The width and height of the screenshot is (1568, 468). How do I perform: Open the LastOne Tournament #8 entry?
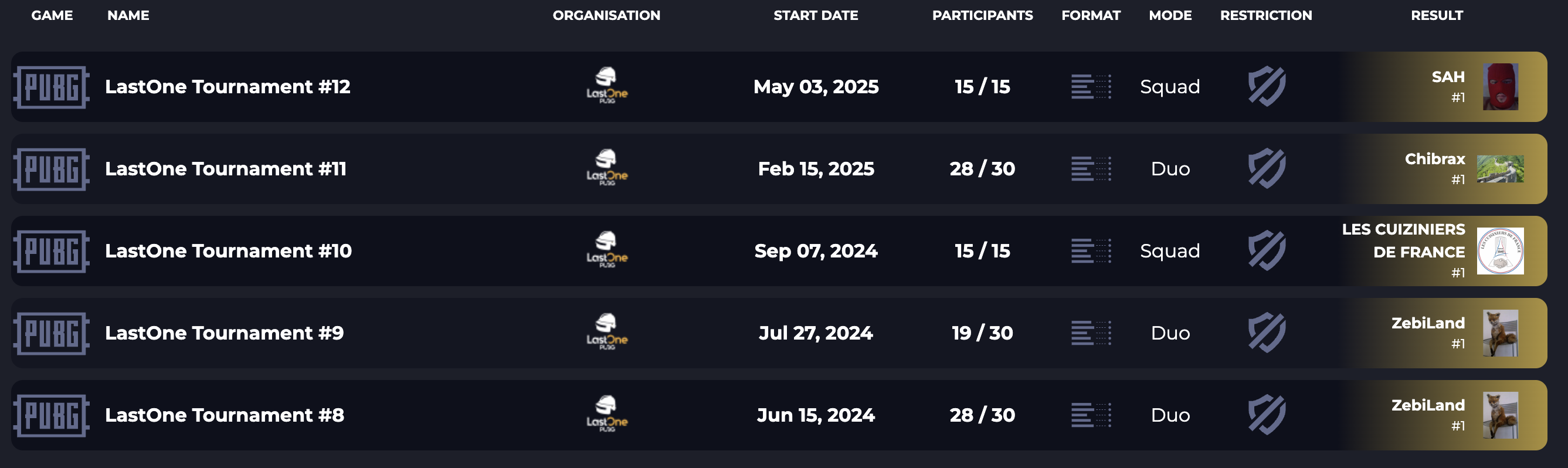click(x=224, y=415)
